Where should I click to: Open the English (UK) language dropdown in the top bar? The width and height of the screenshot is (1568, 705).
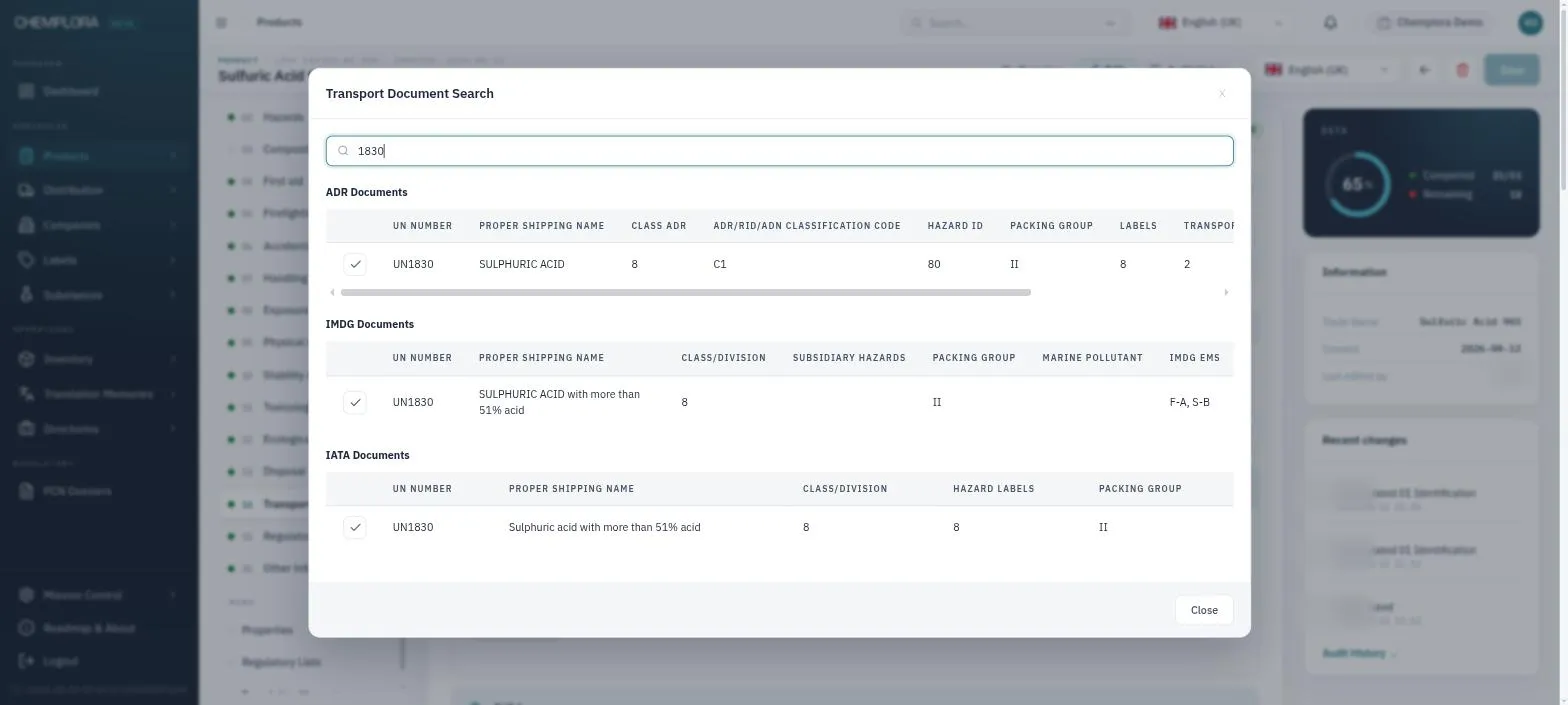tap(1220, 22)
